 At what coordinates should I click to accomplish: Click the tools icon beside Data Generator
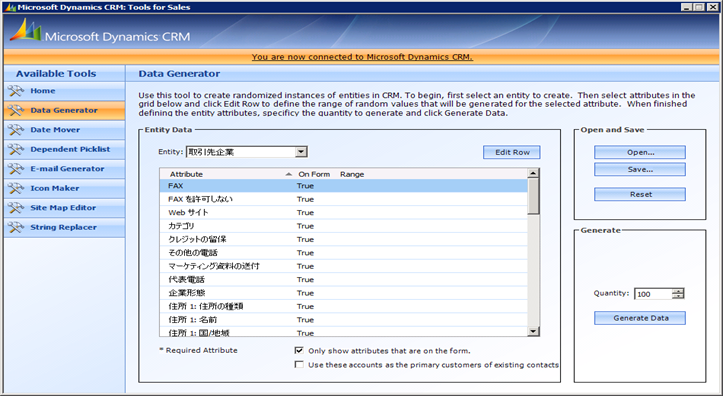click(x=16, y=110)
